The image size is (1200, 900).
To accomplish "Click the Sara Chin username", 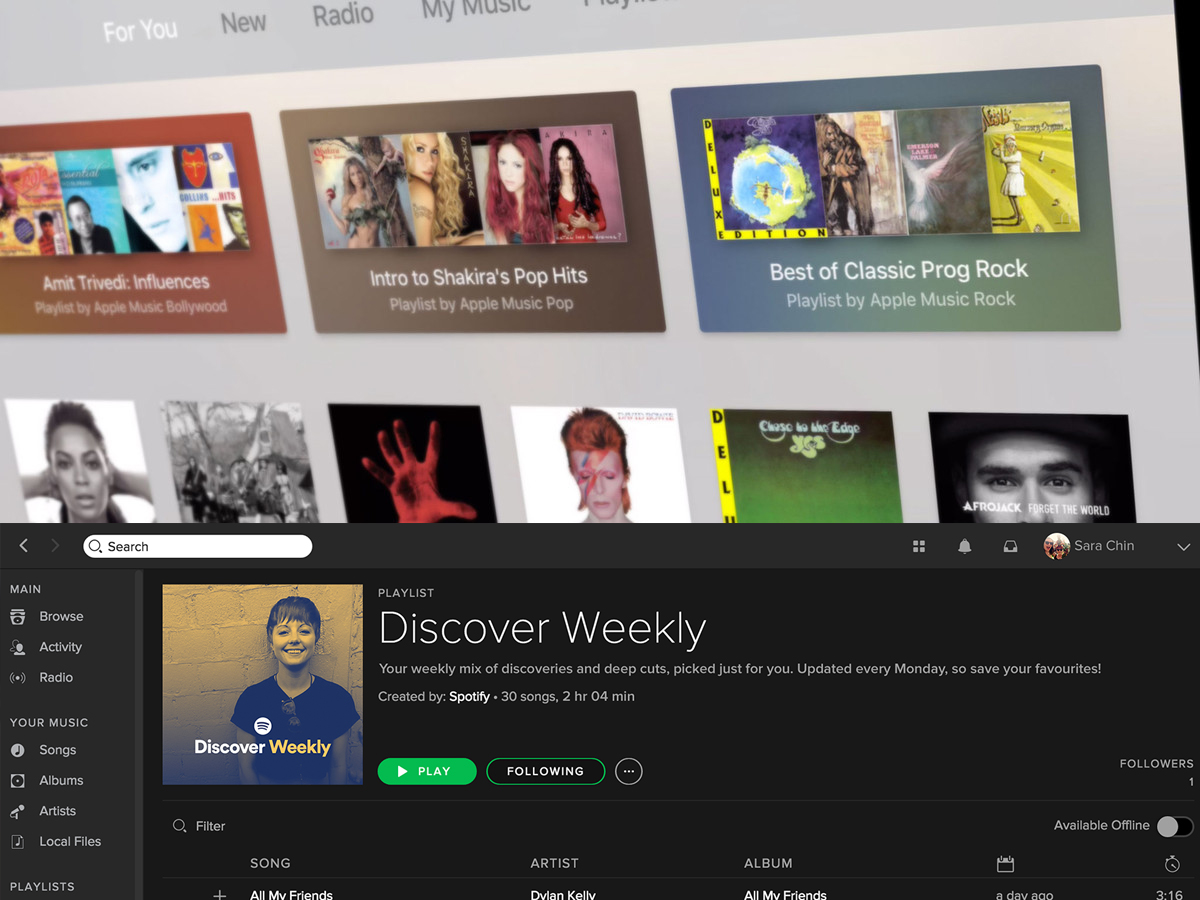I will pyautogui.click(x=1104, y=546).
